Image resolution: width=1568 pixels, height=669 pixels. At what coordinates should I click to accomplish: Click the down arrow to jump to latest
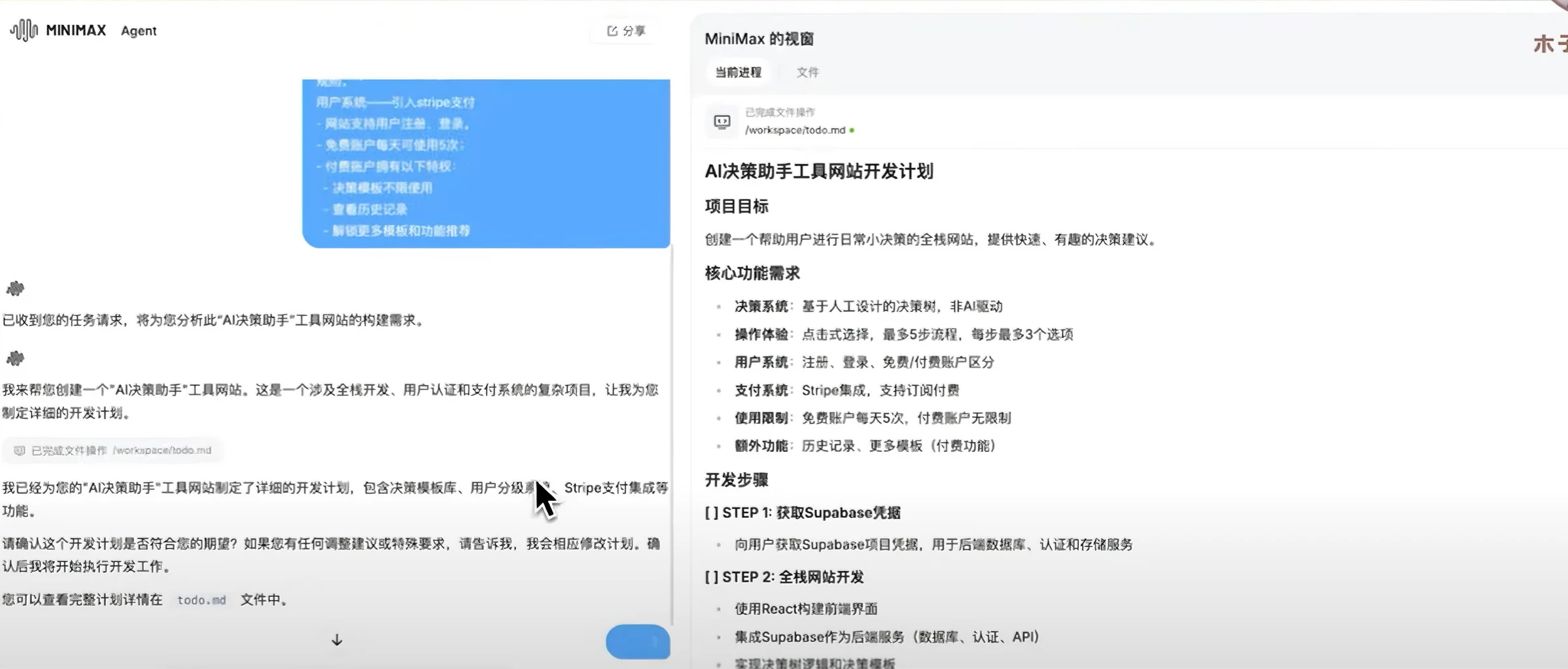coord(337,640)
